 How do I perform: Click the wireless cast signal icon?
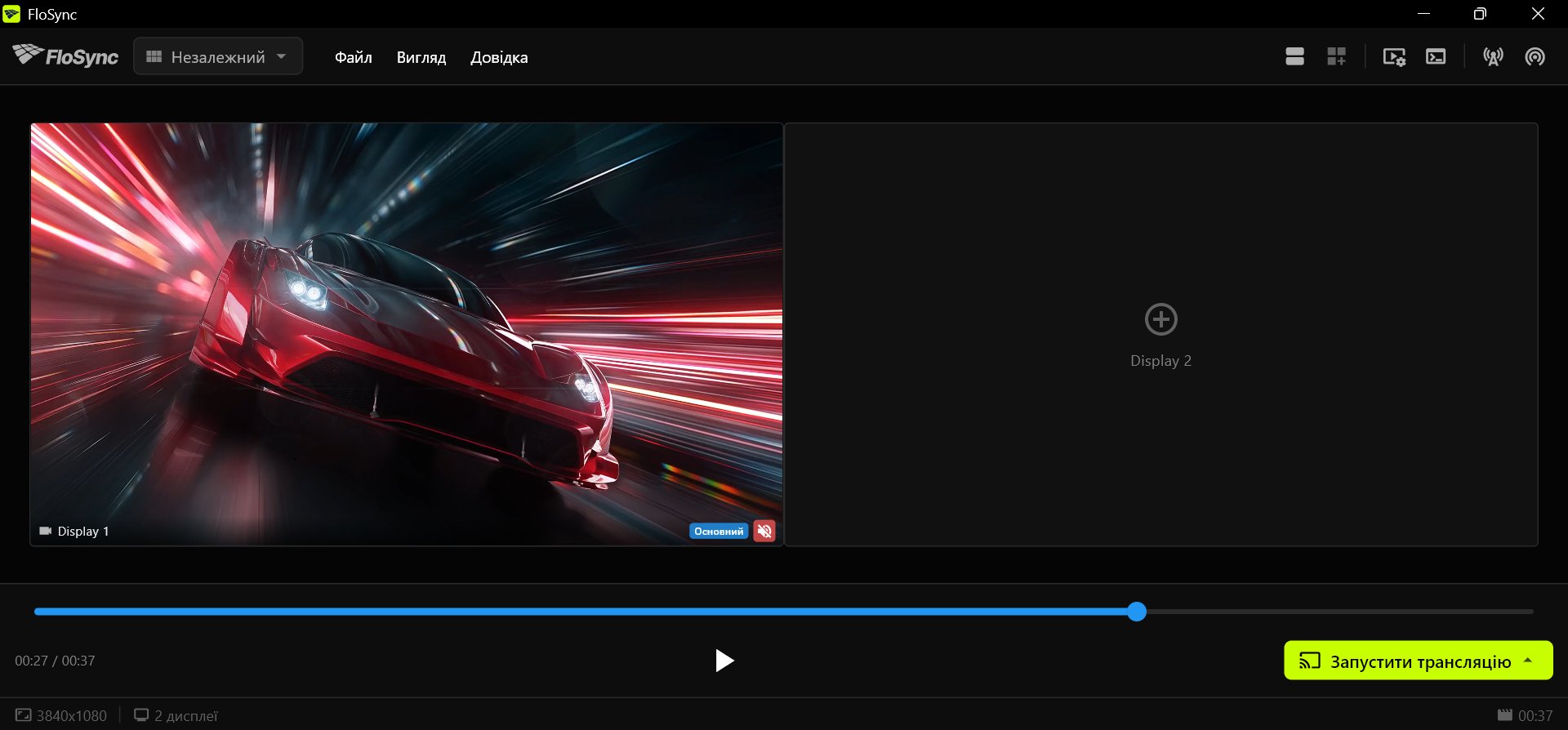pos(1535,56)
